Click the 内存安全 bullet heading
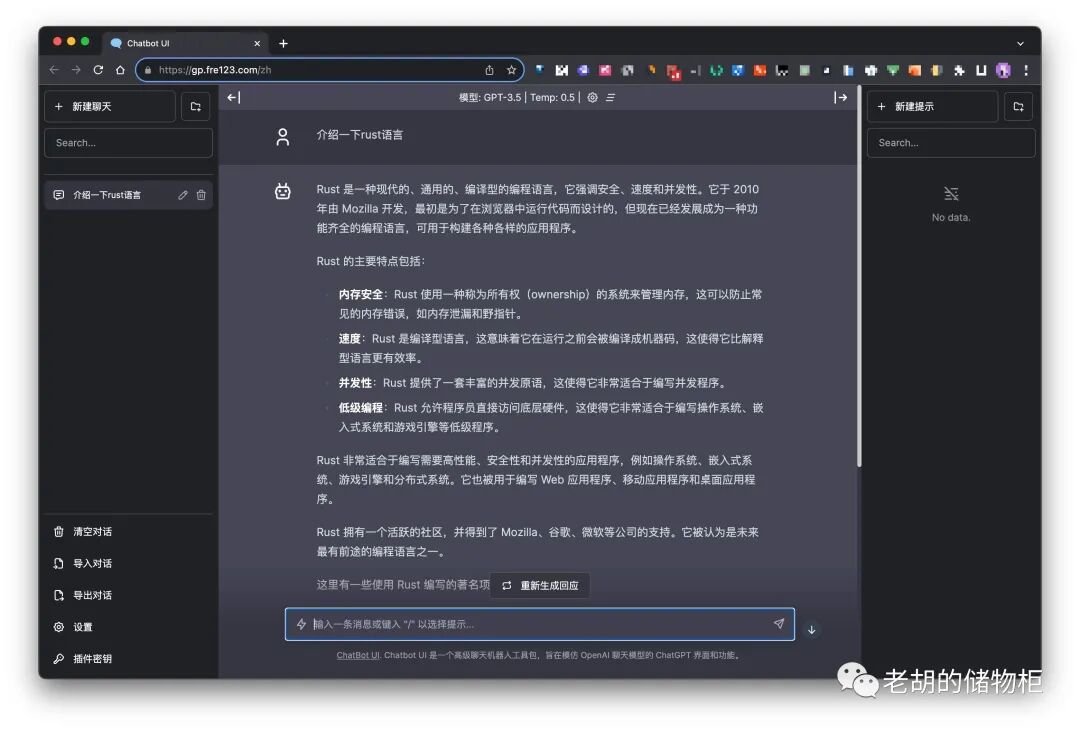Viewport: 1080px width, 730px height. (x=360, y=294)
